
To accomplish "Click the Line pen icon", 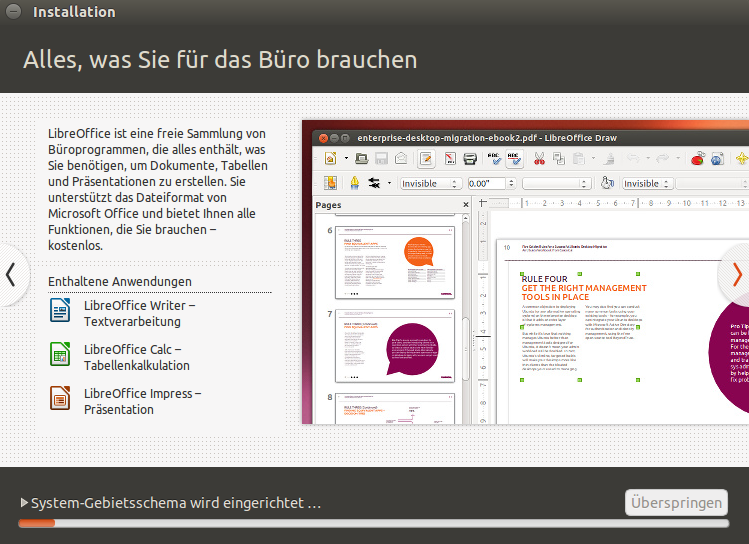I will point(354,183).
